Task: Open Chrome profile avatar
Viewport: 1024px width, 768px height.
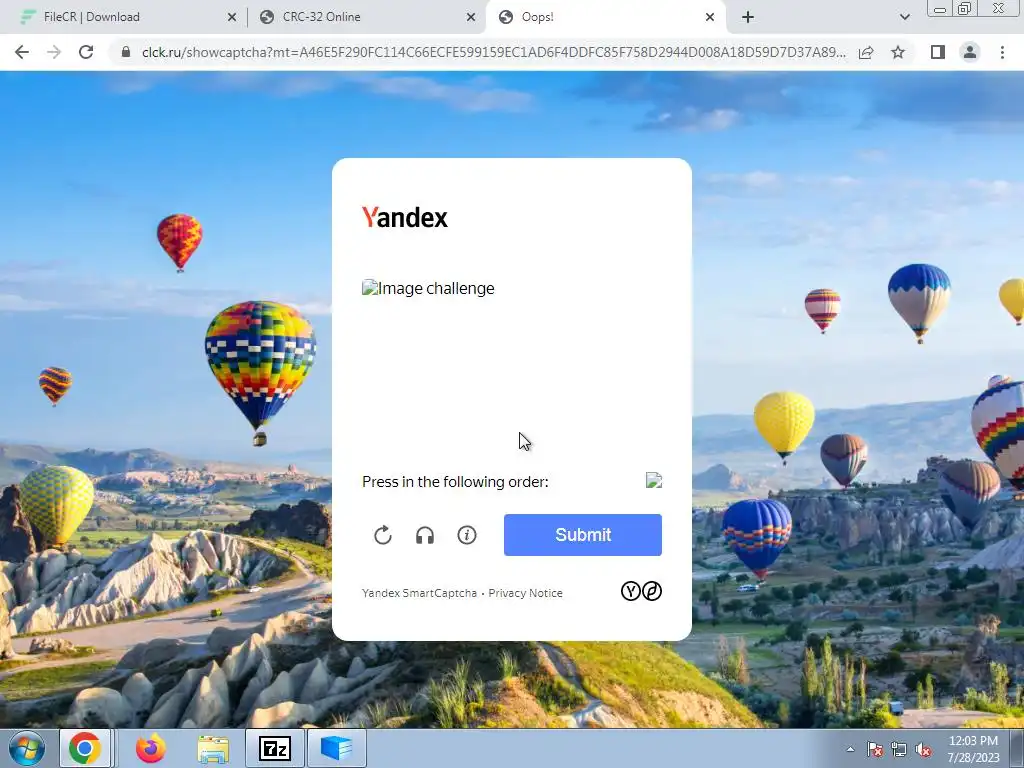Action: point(970,52)
